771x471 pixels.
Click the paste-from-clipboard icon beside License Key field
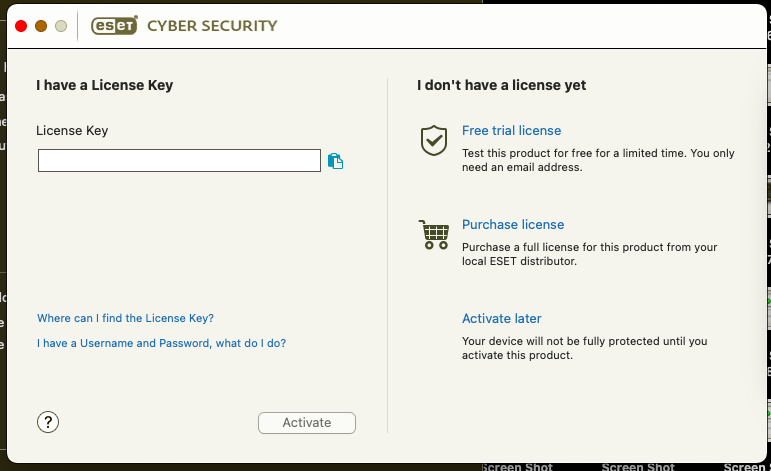pyautogui.click(x=335, y=161)
